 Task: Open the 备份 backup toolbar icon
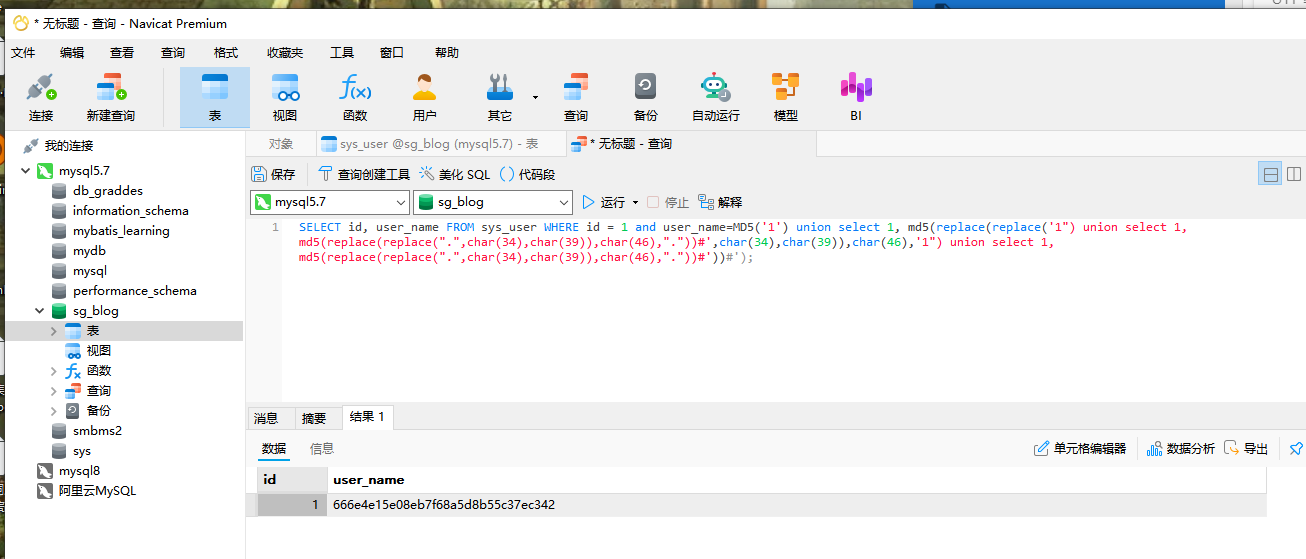pyautogui.click(x=646, y=97)
